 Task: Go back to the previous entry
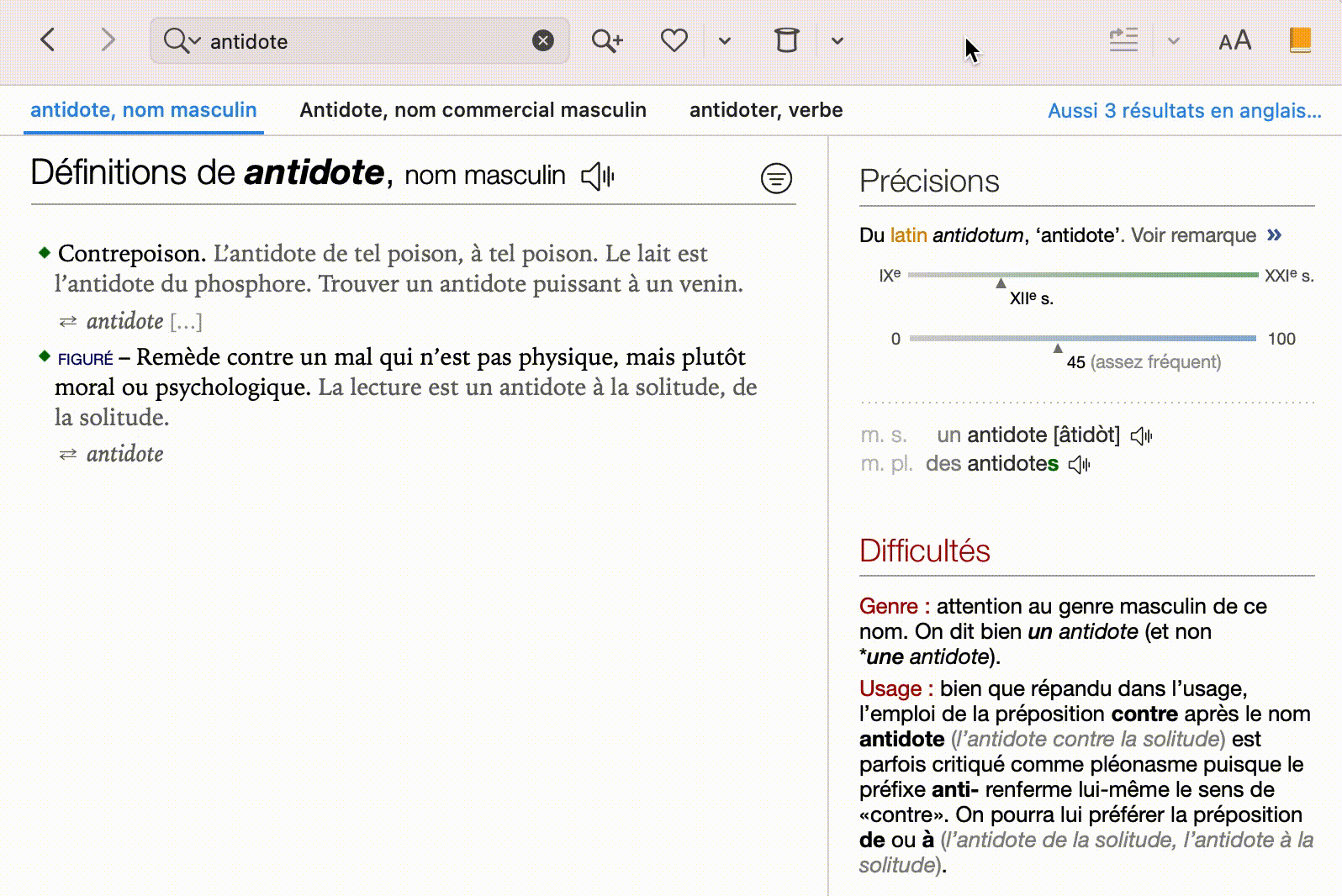point(48,40)
